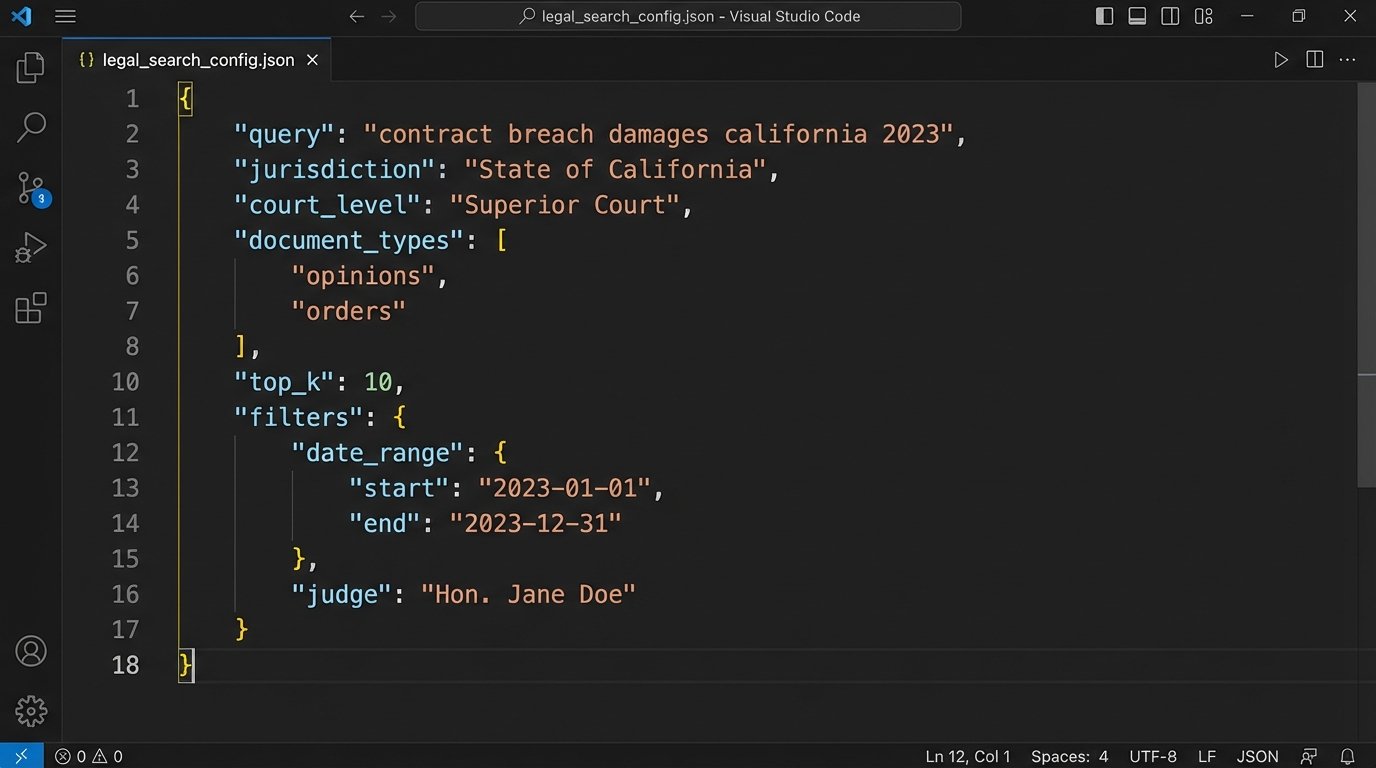Screen dimensions: 1376x768
Task: Click the notifications bell in the status bar
Action: (1347, 756)
